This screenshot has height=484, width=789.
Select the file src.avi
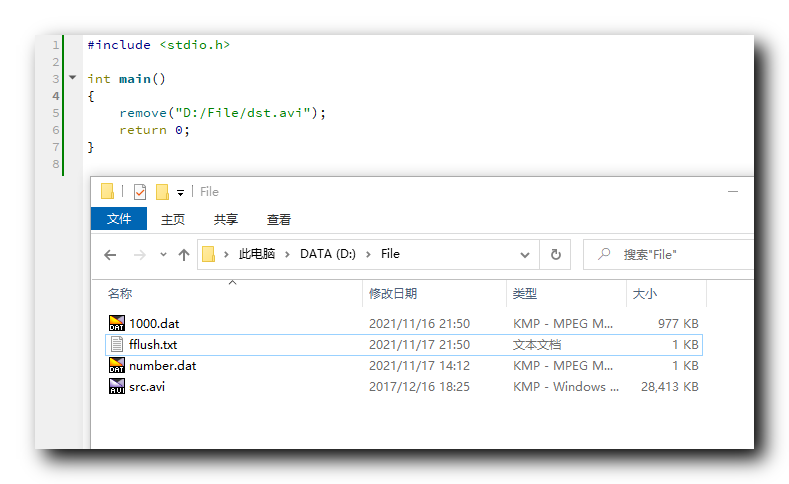tap(147, 387)
